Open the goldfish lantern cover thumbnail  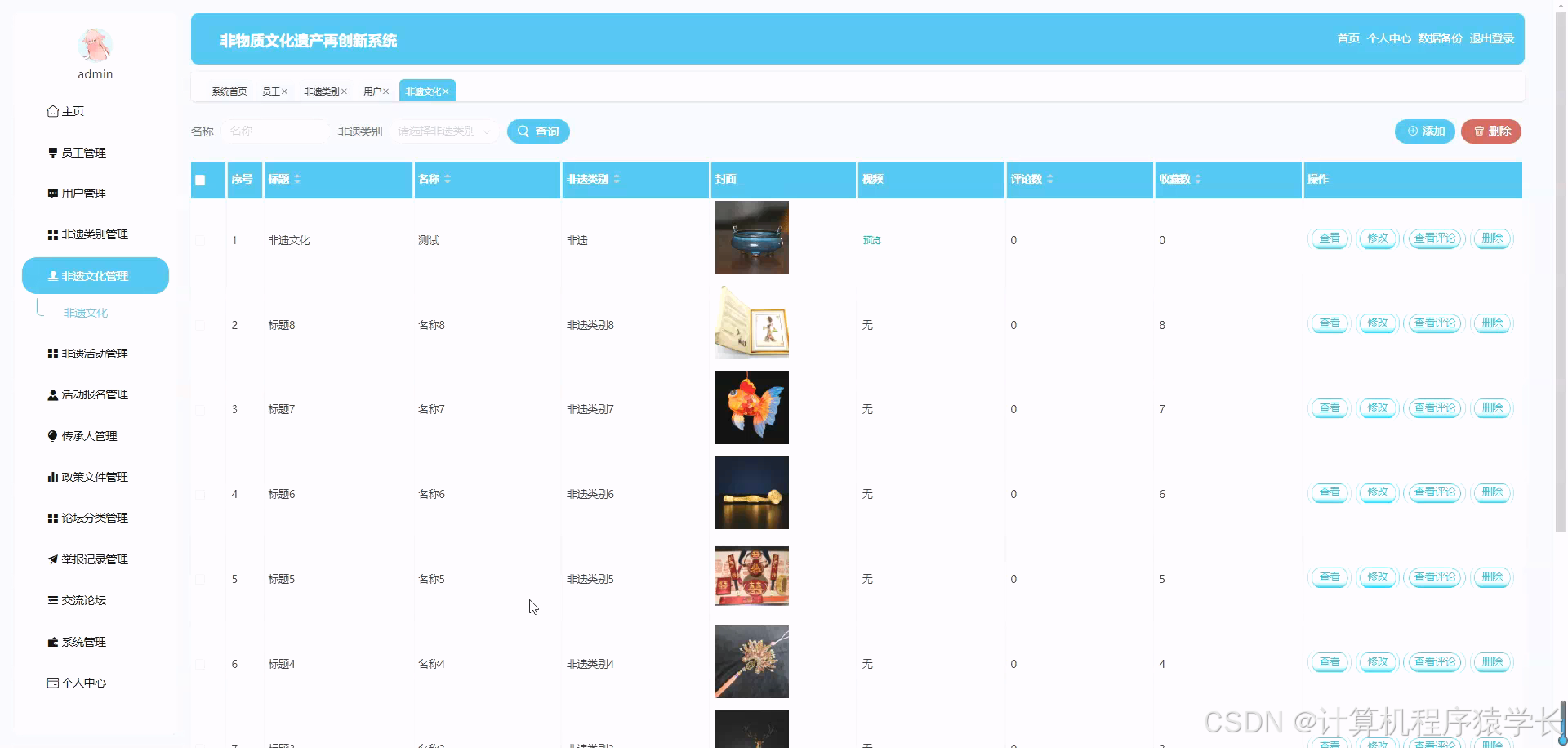[752, 407]
